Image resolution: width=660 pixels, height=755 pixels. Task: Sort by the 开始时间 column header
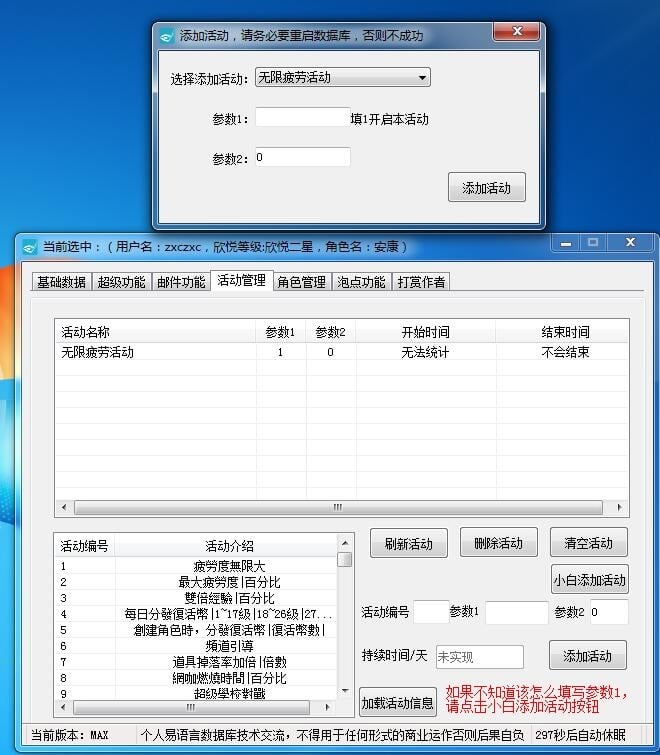[x=425, y=332]
